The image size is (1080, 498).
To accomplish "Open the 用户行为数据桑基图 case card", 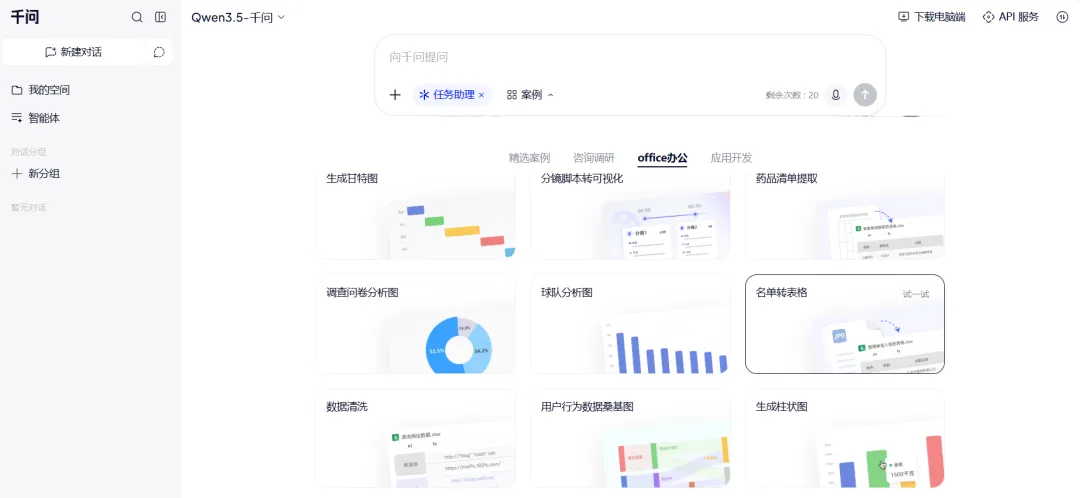I will 630,438.
